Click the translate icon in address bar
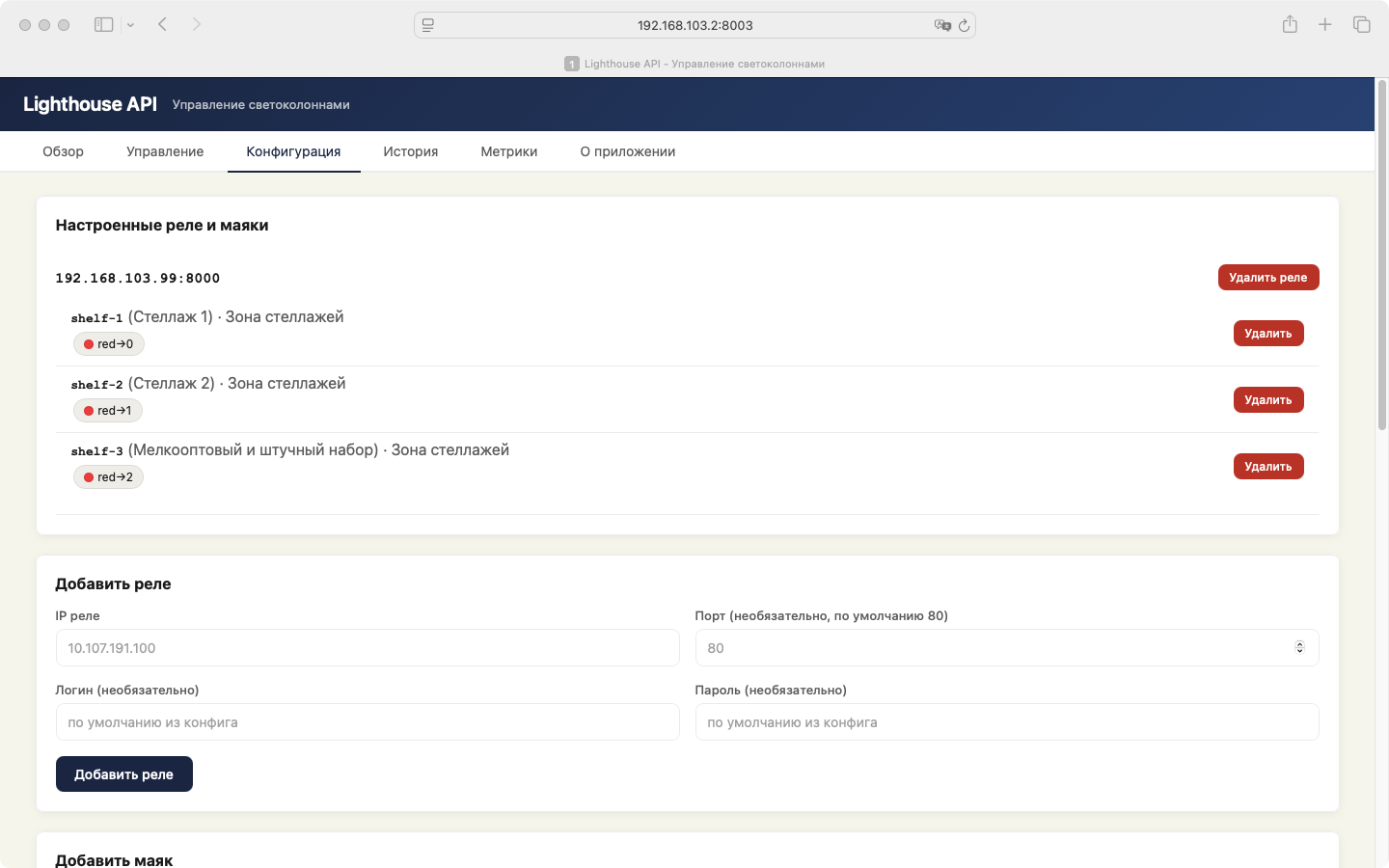The width and height of the screenshot is (1389, 868). (941, 25)
